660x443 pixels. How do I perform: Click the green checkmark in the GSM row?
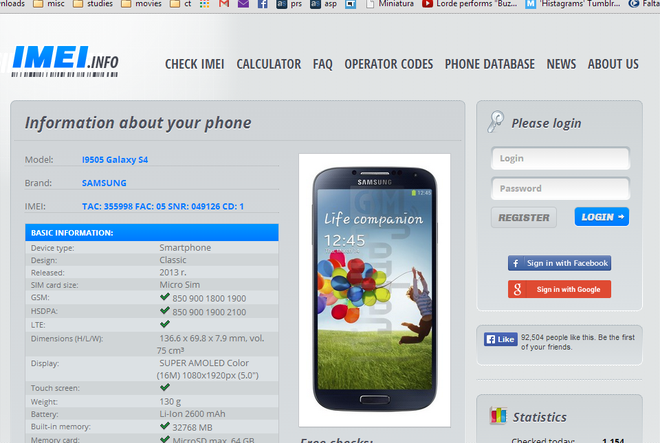[165, 297]
